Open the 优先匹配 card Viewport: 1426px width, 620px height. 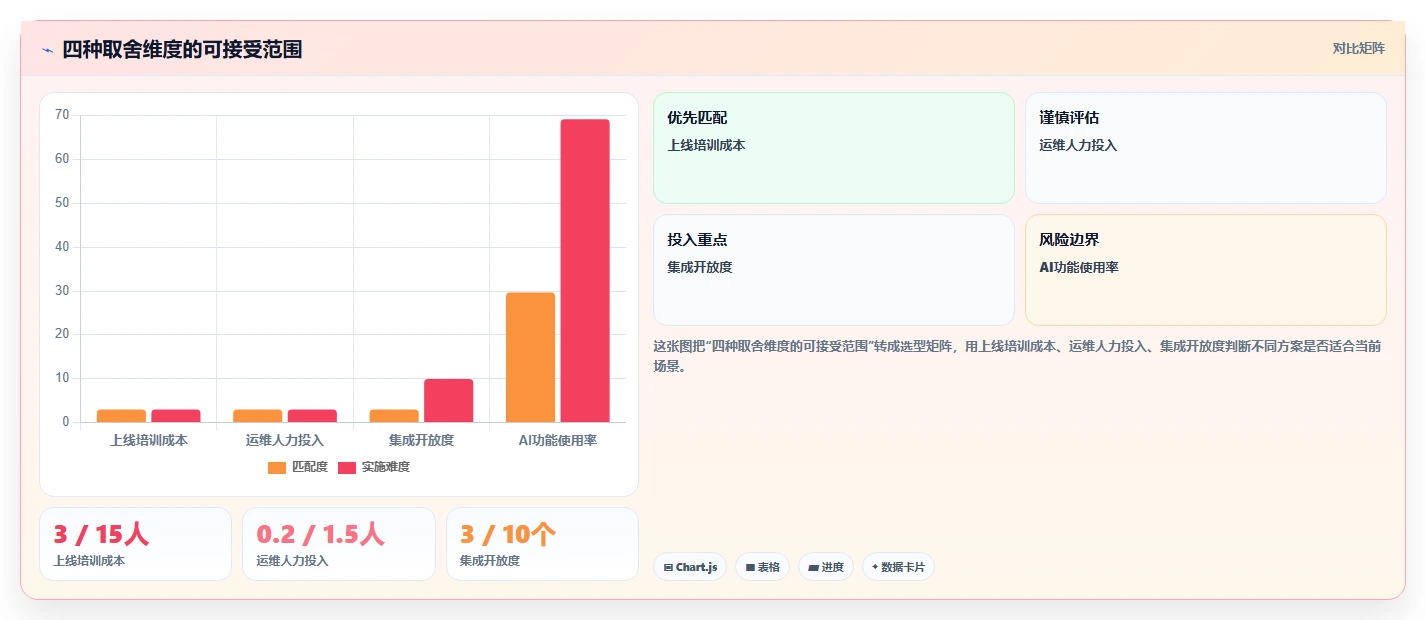pos(834,148)
